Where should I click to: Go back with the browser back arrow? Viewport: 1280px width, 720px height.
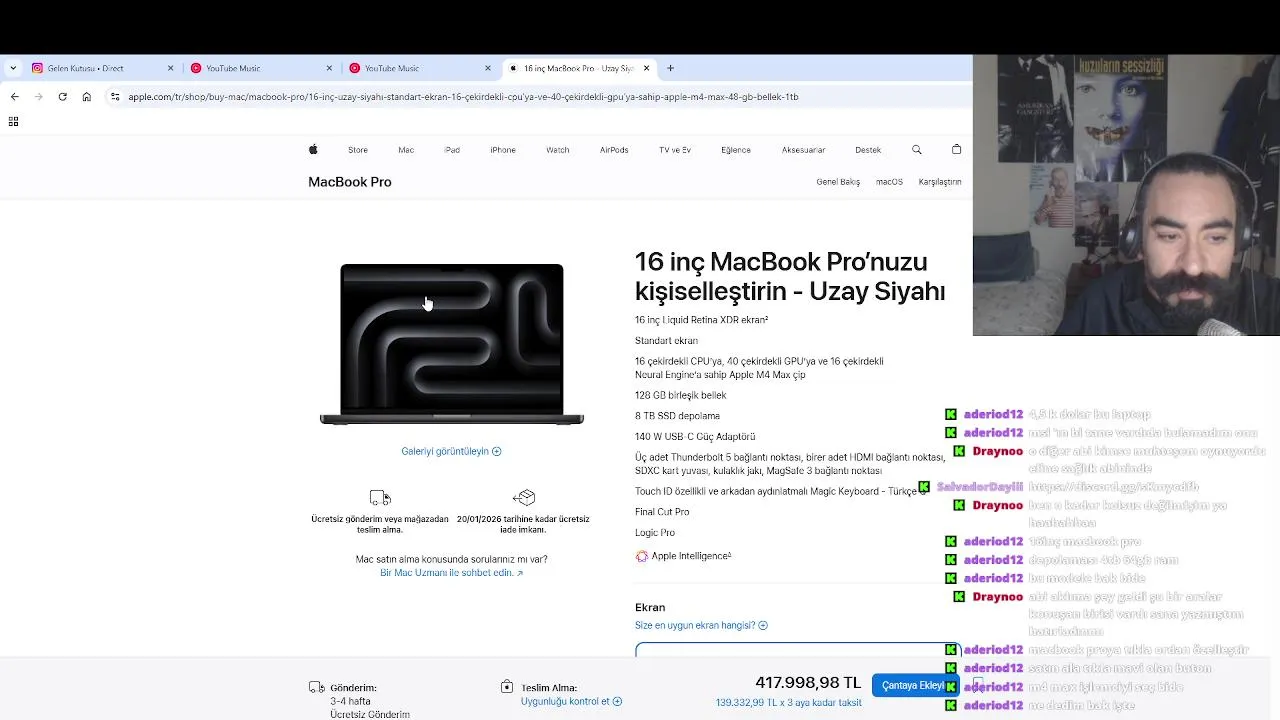[14, 97]
